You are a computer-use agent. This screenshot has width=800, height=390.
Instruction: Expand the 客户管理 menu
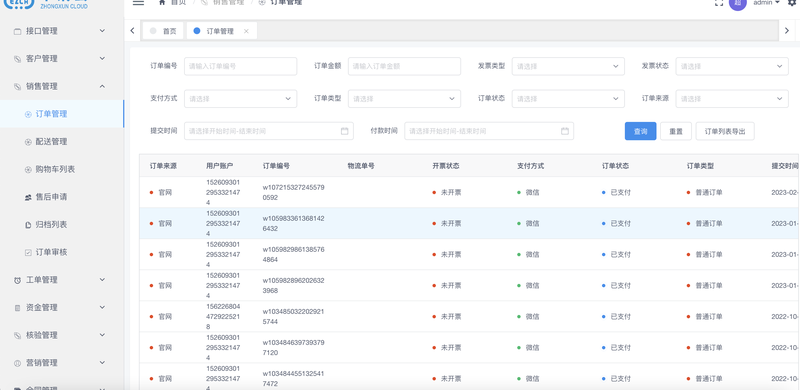[102, 58]
